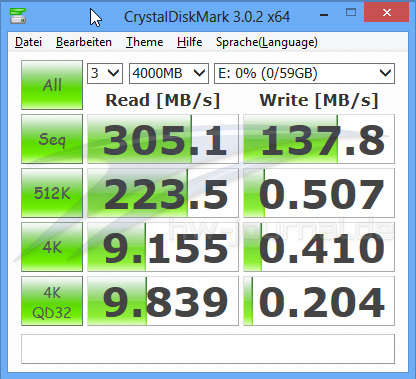This screenshot has height=379, width=416.
Task: Close the CrystalDiskMark window
Action: pos(387,13)
